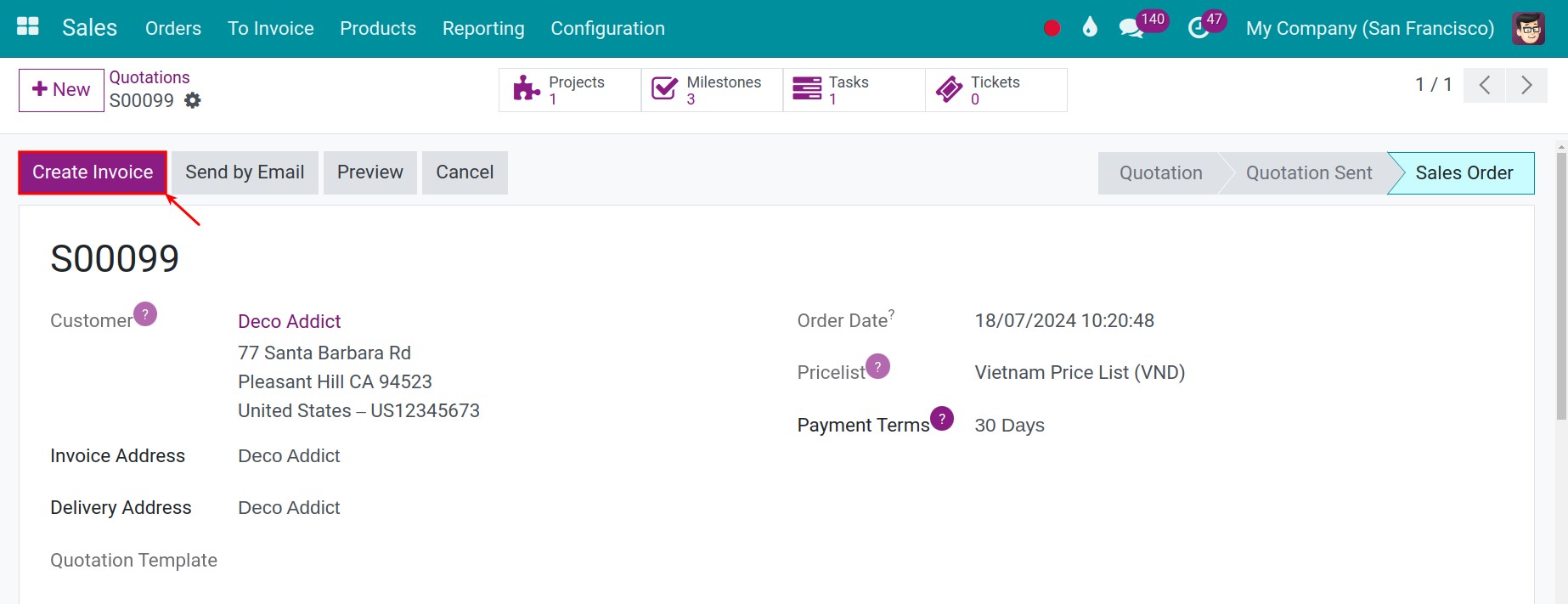Show the Payment Terms help question mark icon
The image size is (1568, 604).
point(942,418)
